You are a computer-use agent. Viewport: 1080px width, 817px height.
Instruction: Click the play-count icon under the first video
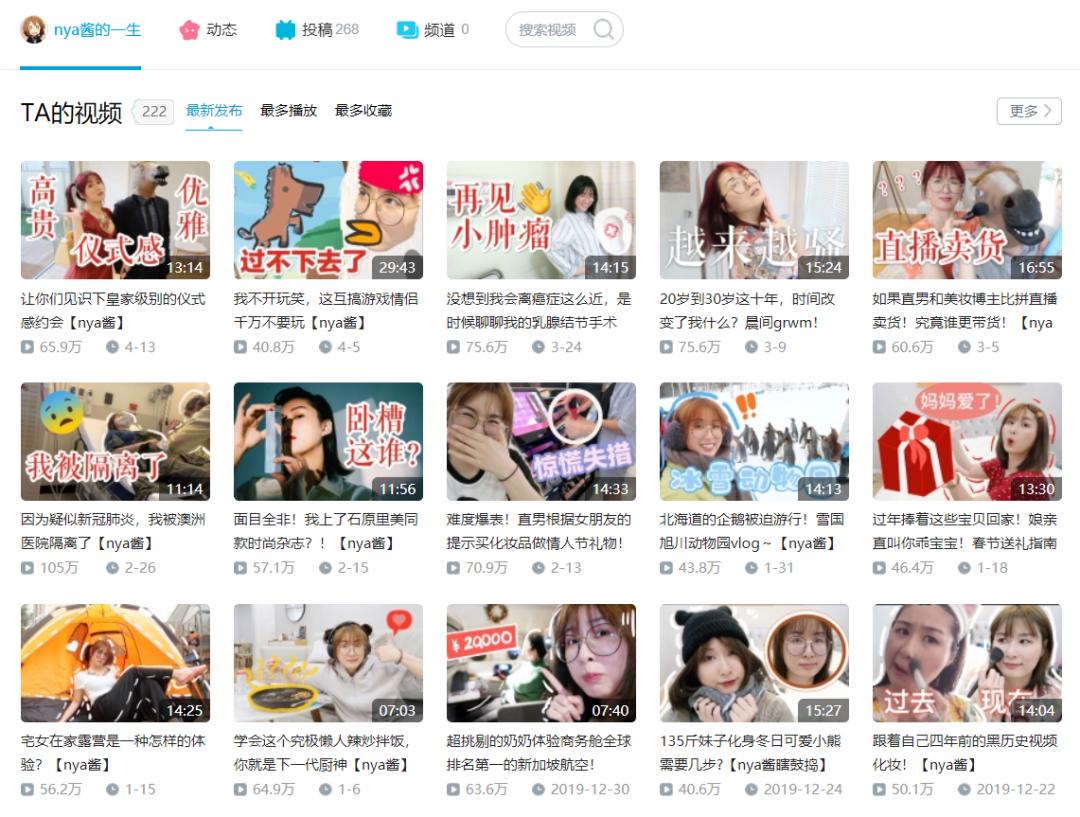pyautogui.click(x=26, y=348)
